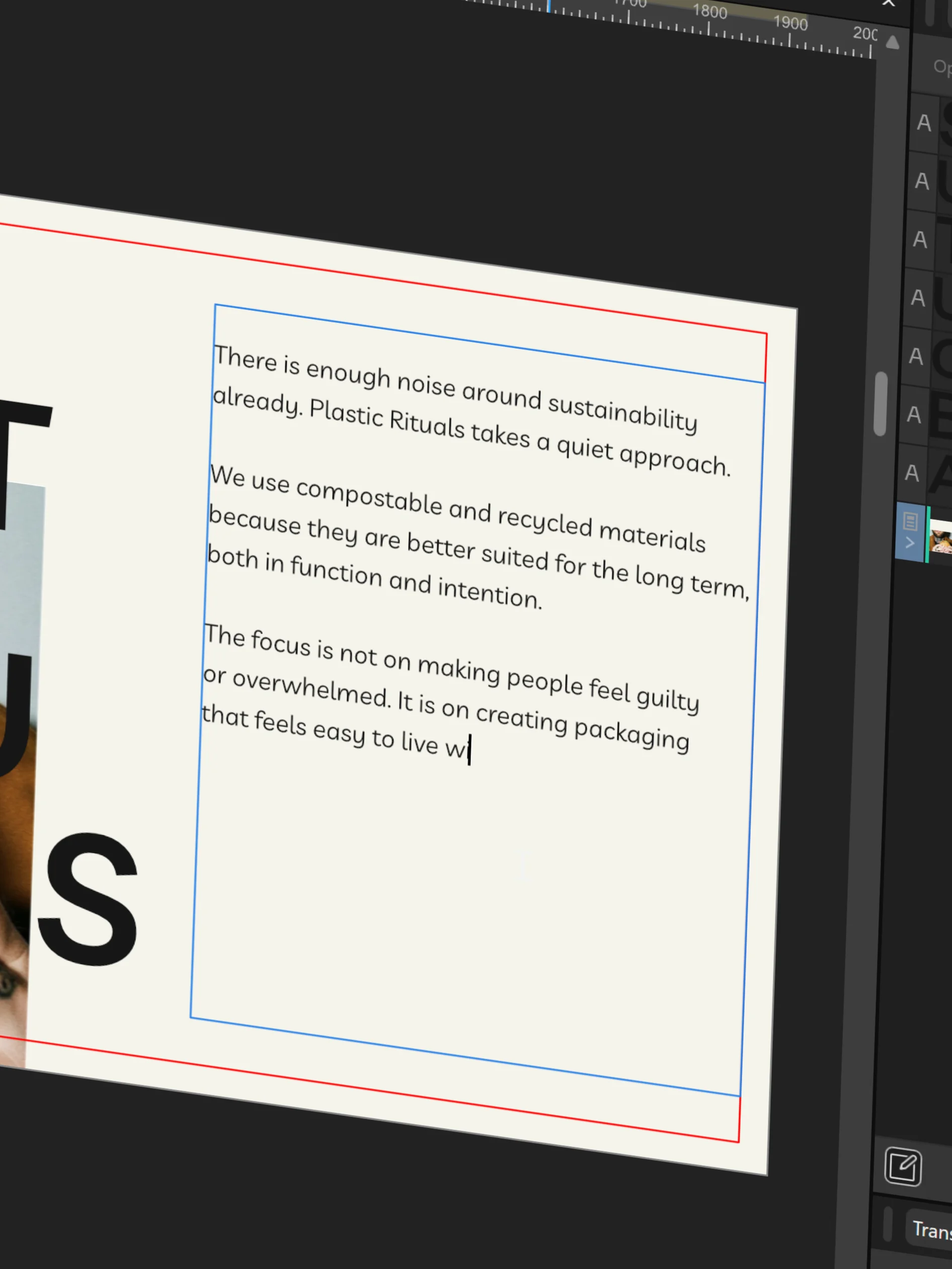Click the large black S letter on the page

click(87, 900)
